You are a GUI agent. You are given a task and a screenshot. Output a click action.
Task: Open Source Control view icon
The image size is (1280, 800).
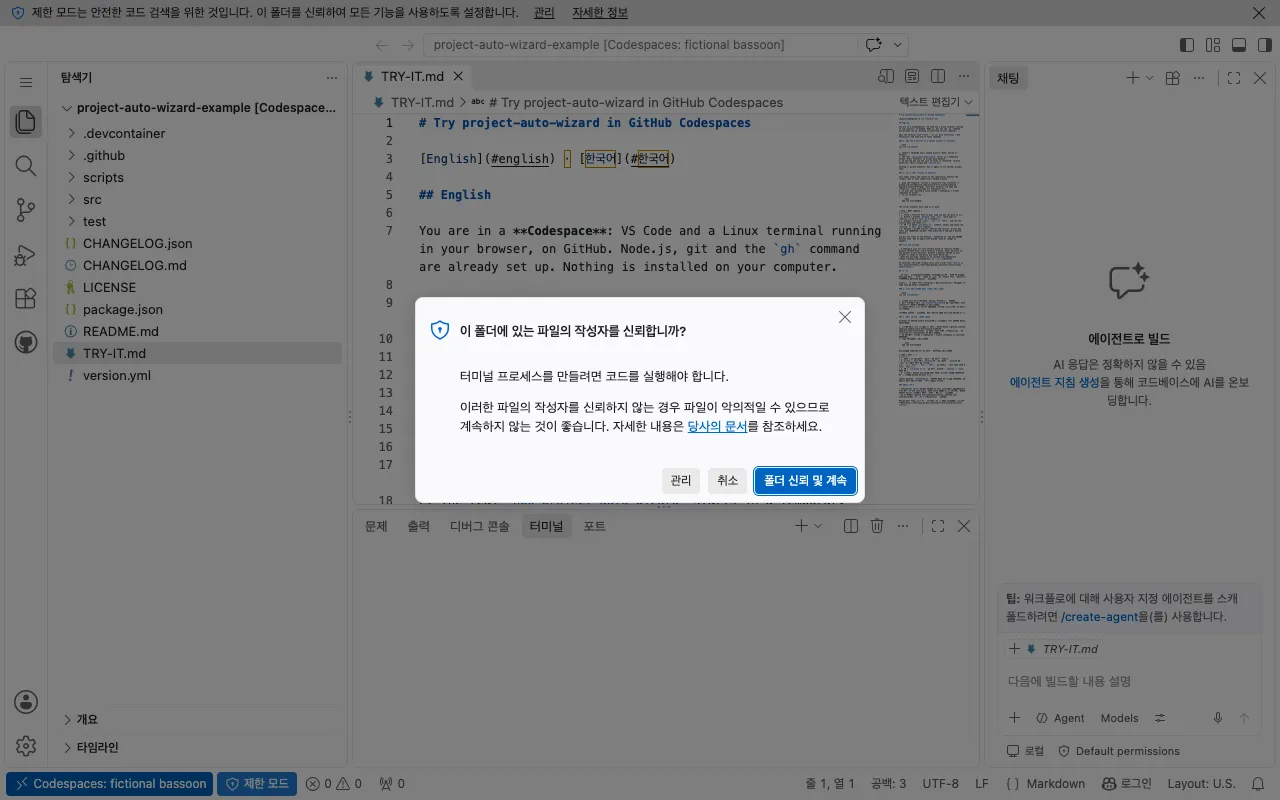tap(26, 210)
